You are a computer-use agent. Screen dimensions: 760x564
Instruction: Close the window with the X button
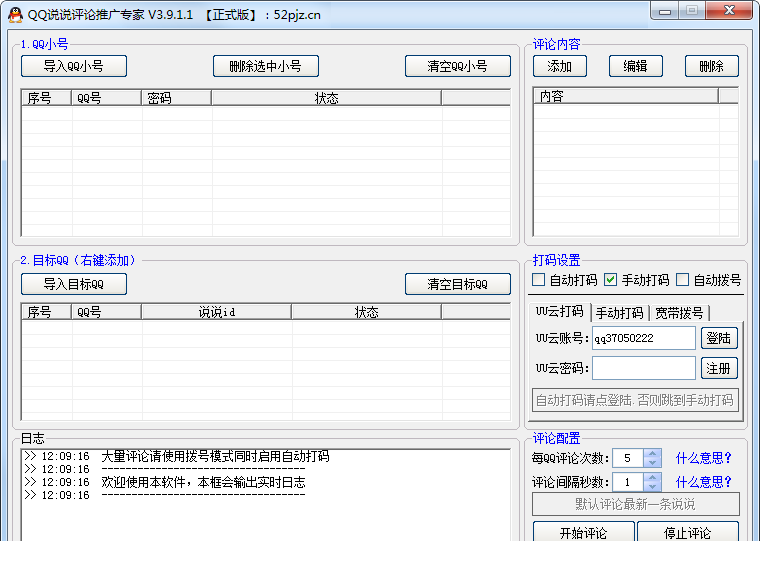coord(729,11)
